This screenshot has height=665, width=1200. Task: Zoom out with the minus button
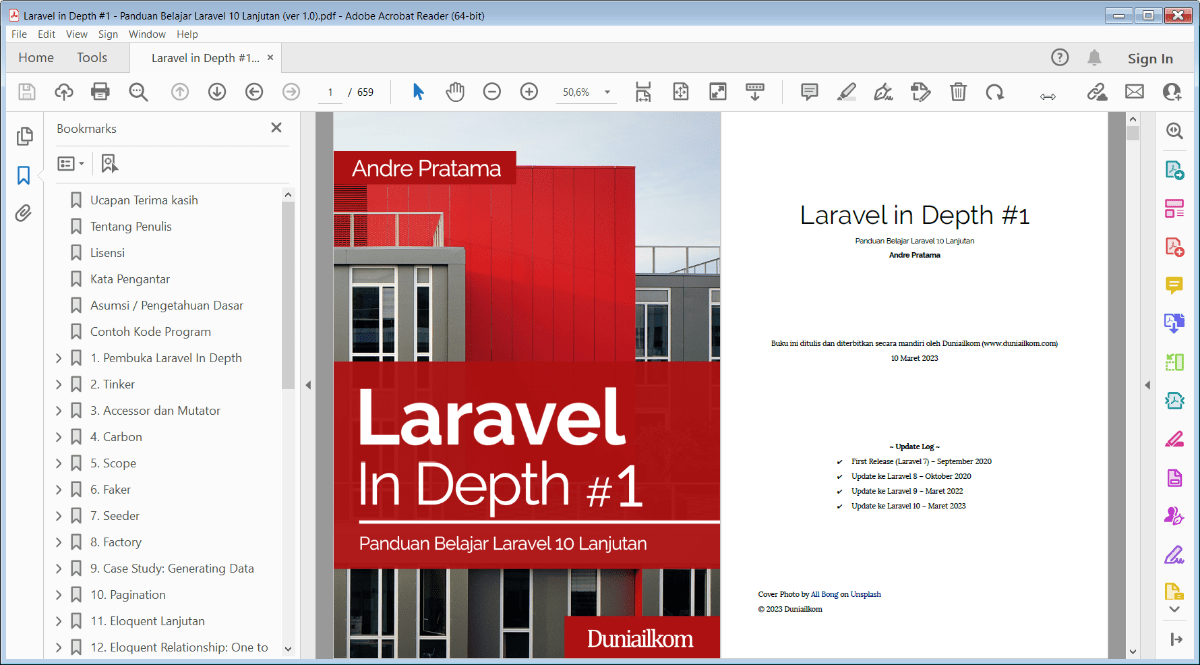492,92
